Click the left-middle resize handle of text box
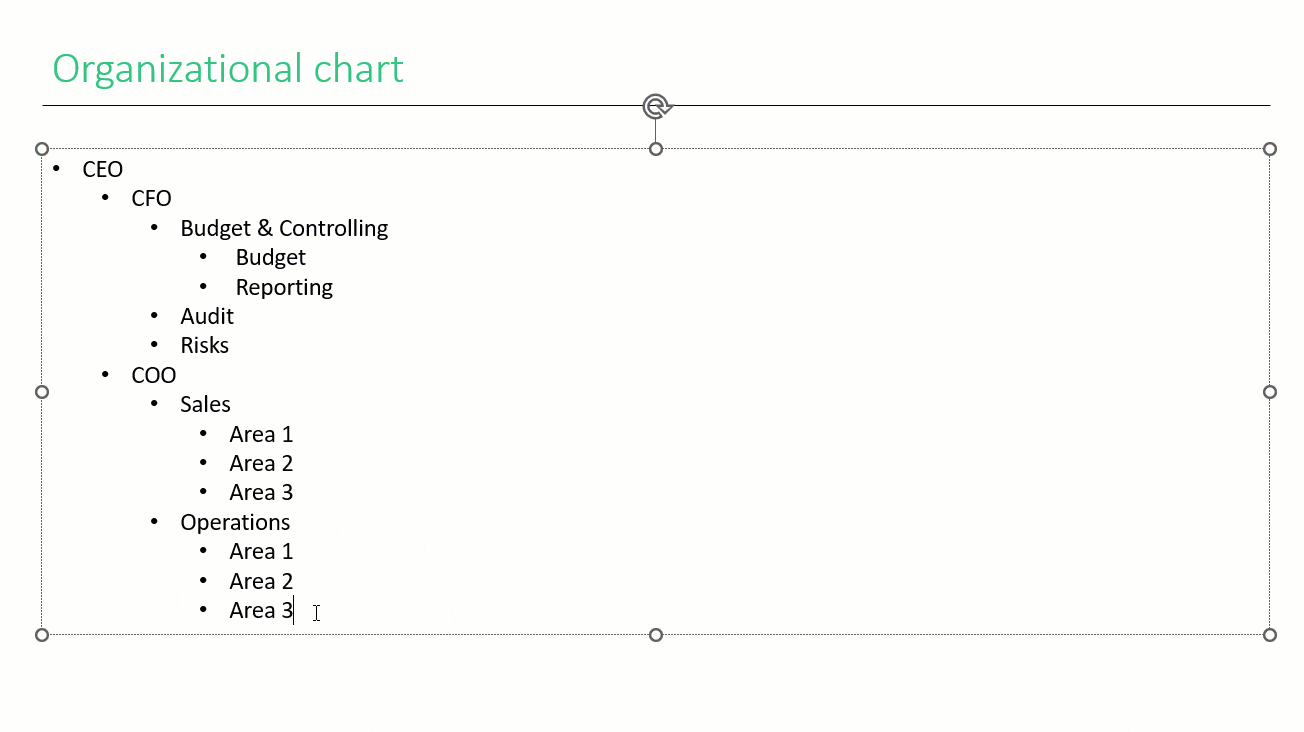The width and height of the screenshot is (1304, 732). point(42,392)
